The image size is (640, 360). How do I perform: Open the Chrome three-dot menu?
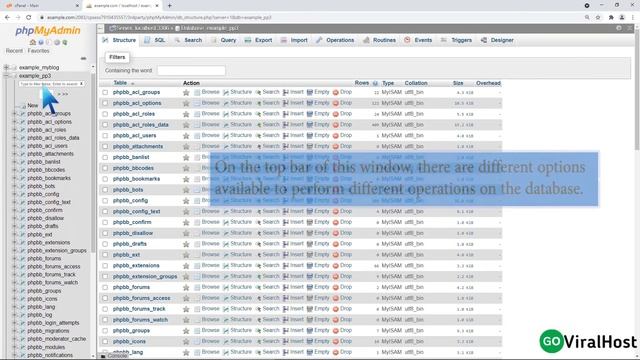633,18
